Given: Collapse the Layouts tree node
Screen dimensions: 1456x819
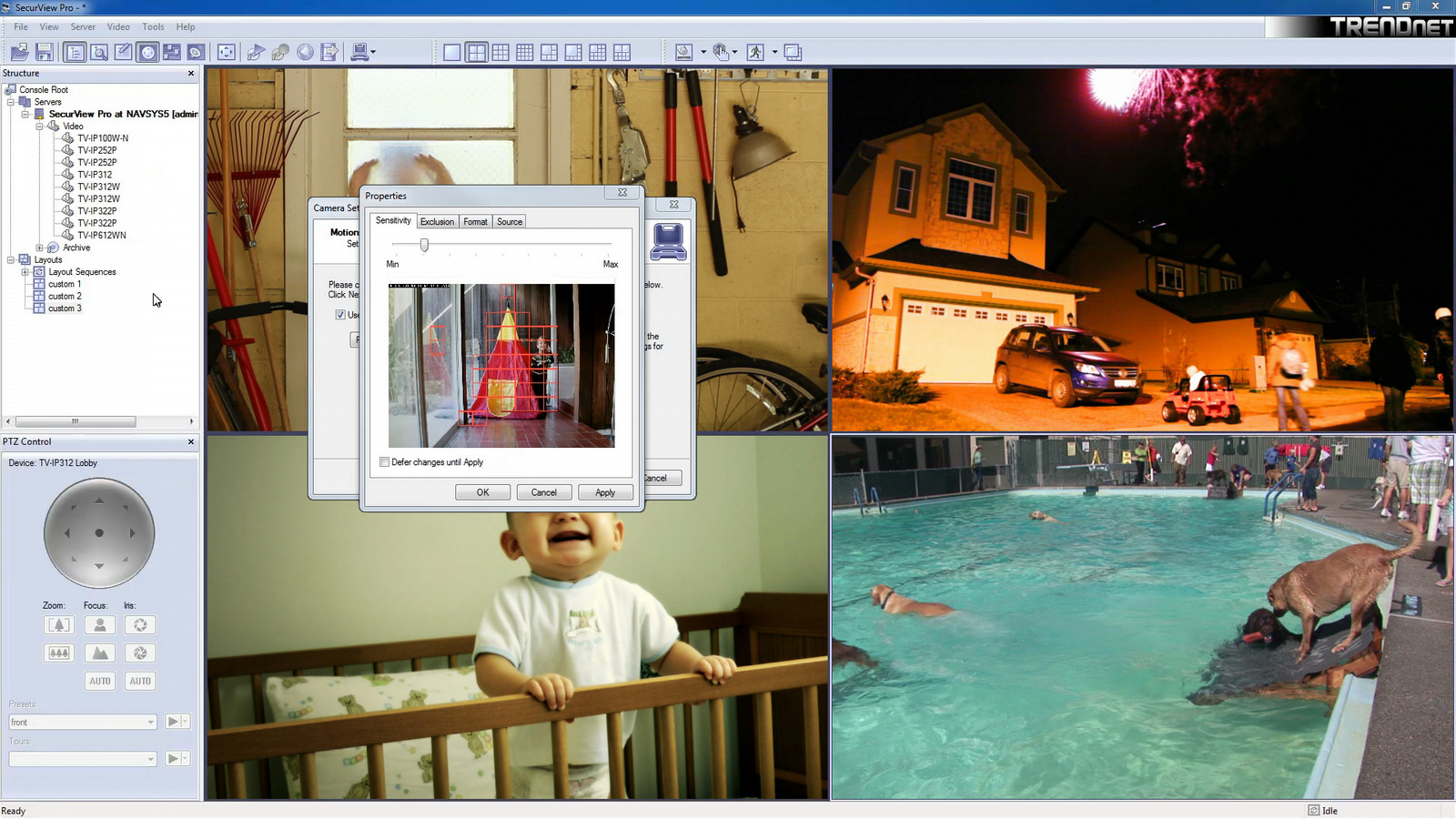Looking at the screenshot, I should pyautogui.click(x=11, y=260).
